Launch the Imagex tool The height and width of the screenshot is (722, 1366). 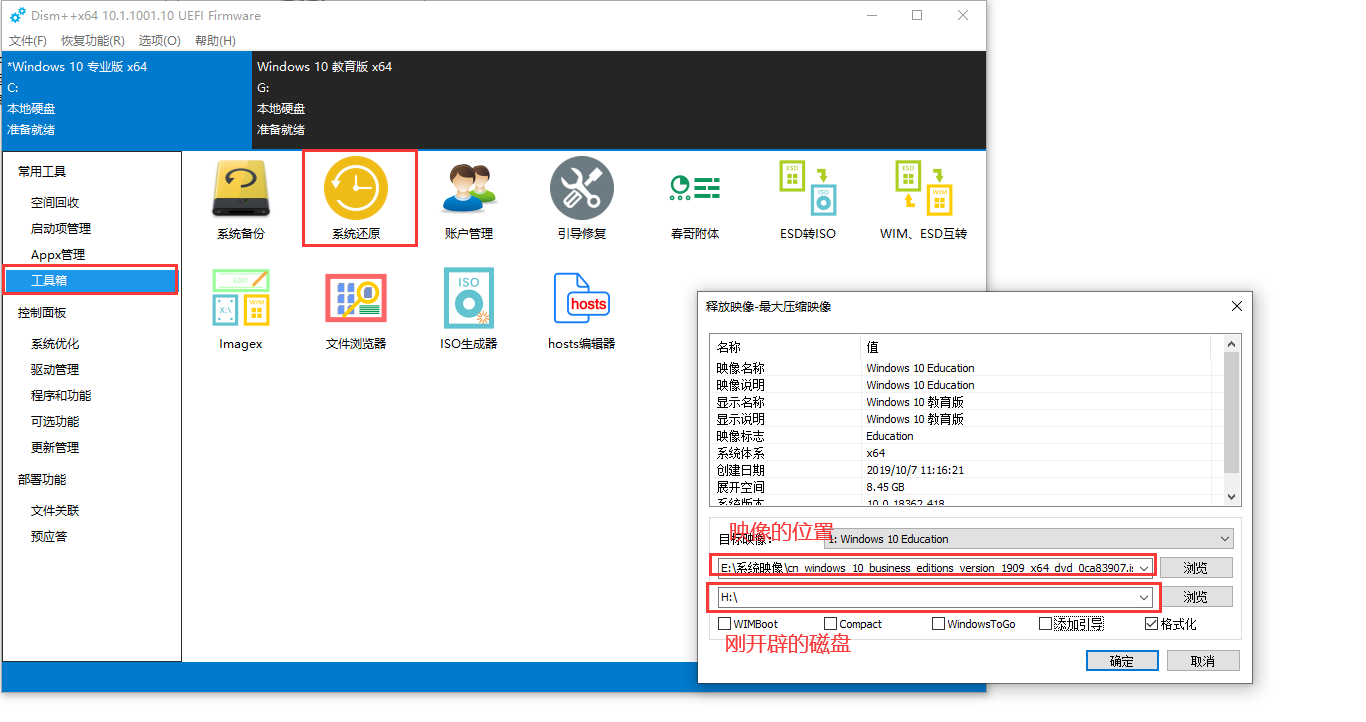(241, 309)
